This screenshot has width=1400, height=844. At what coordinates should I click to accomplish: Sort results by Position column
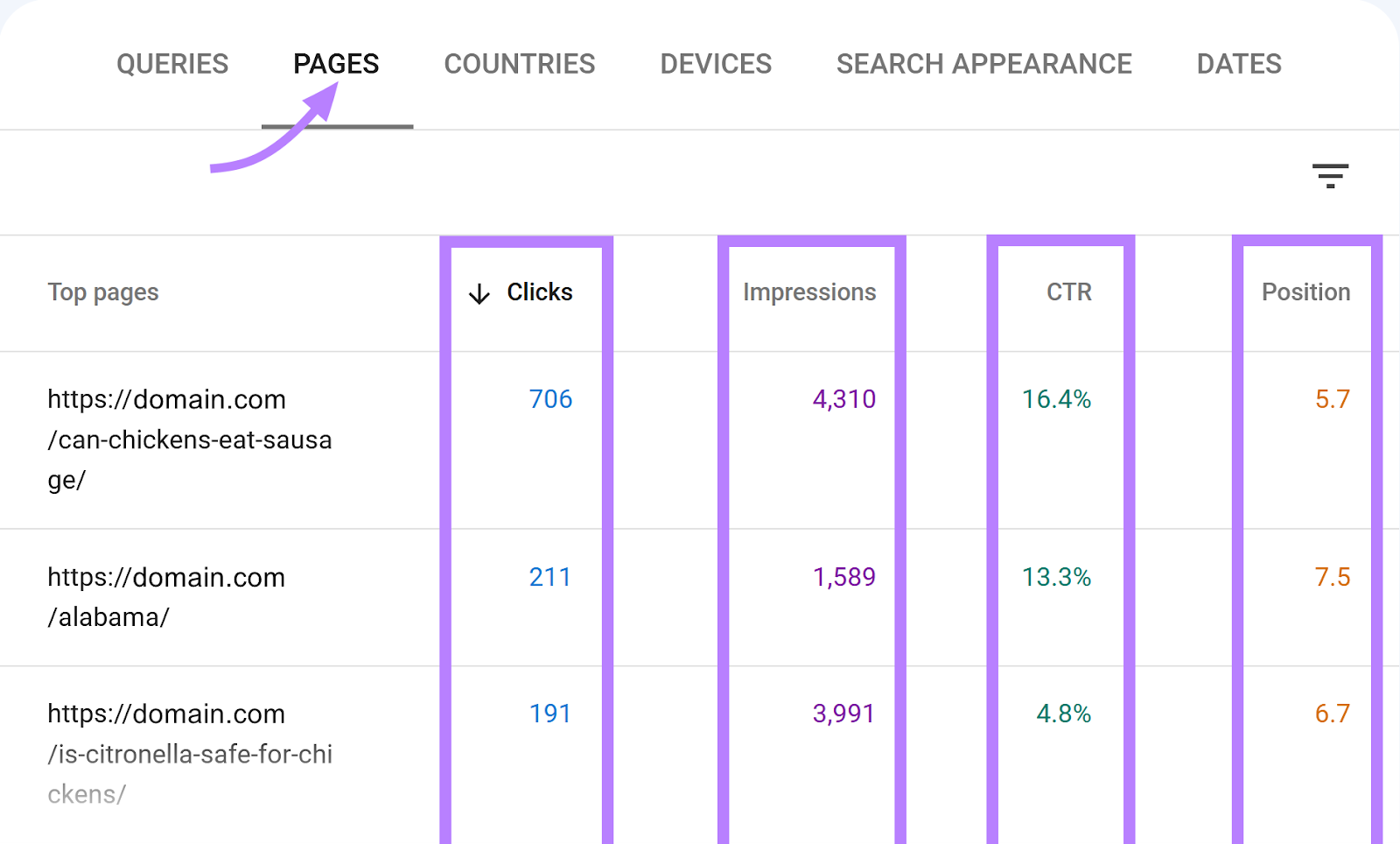pyautogui.click(x=1305, y=292)
